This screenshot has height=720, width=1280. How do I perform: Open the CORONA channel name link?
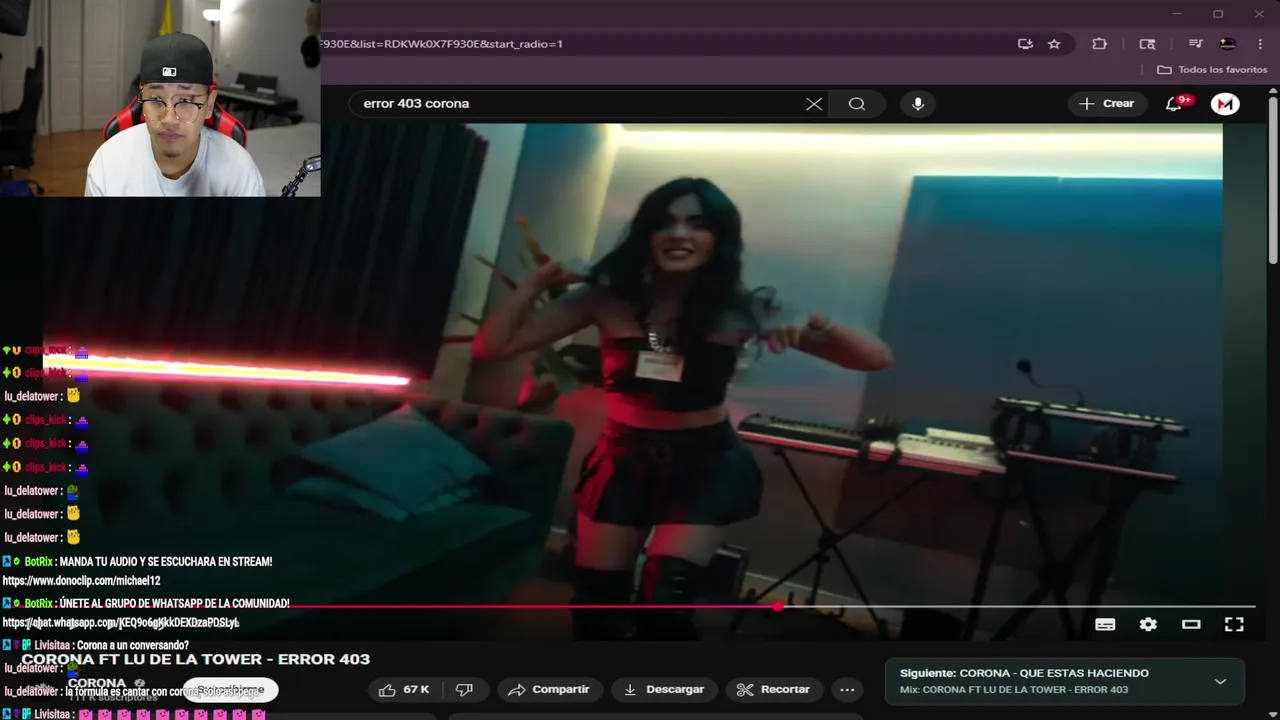[x=97, y=683]
